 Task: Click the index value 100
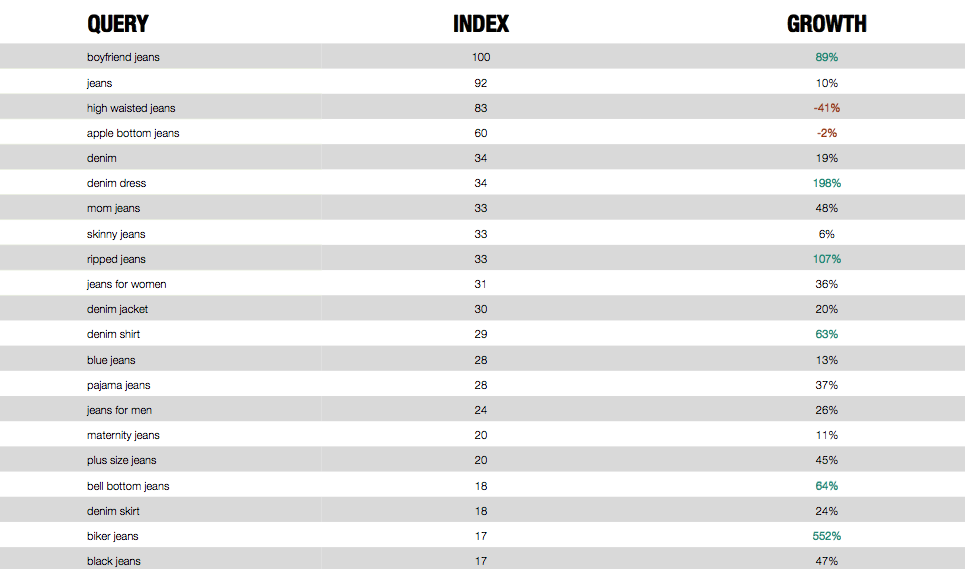(x=481, y=57)
